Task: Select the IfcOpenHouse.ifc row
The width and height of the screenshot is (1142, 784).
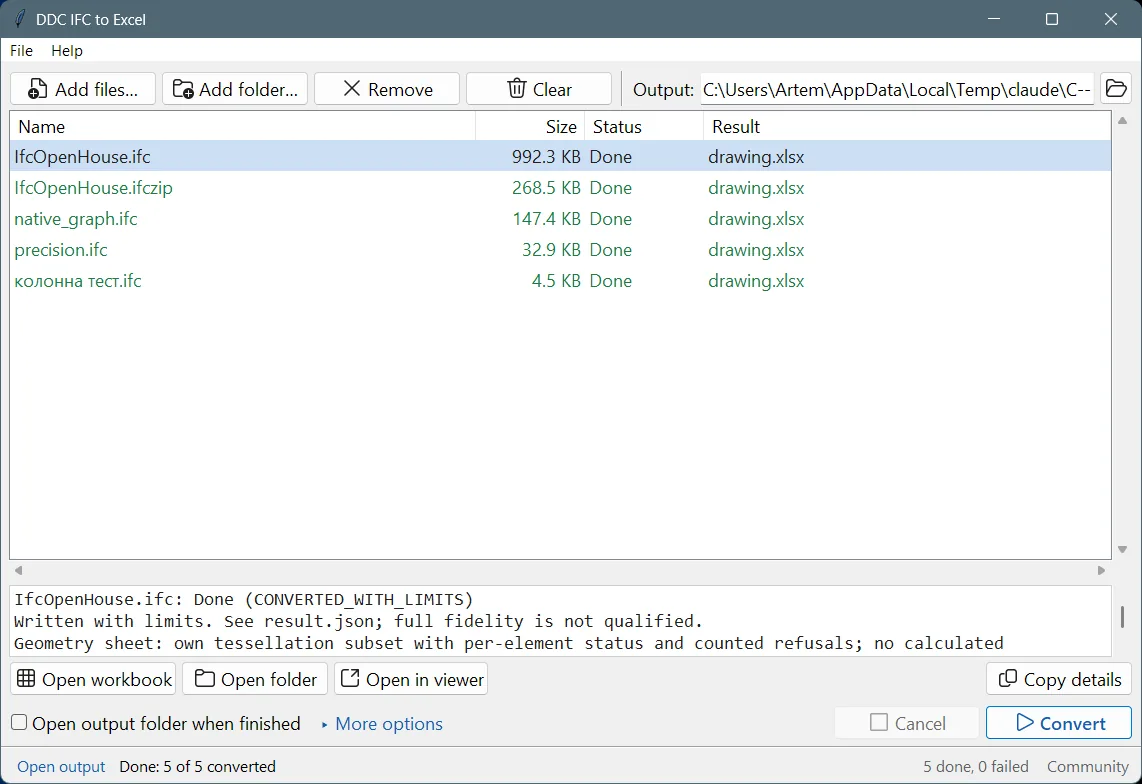Action: 560,157
